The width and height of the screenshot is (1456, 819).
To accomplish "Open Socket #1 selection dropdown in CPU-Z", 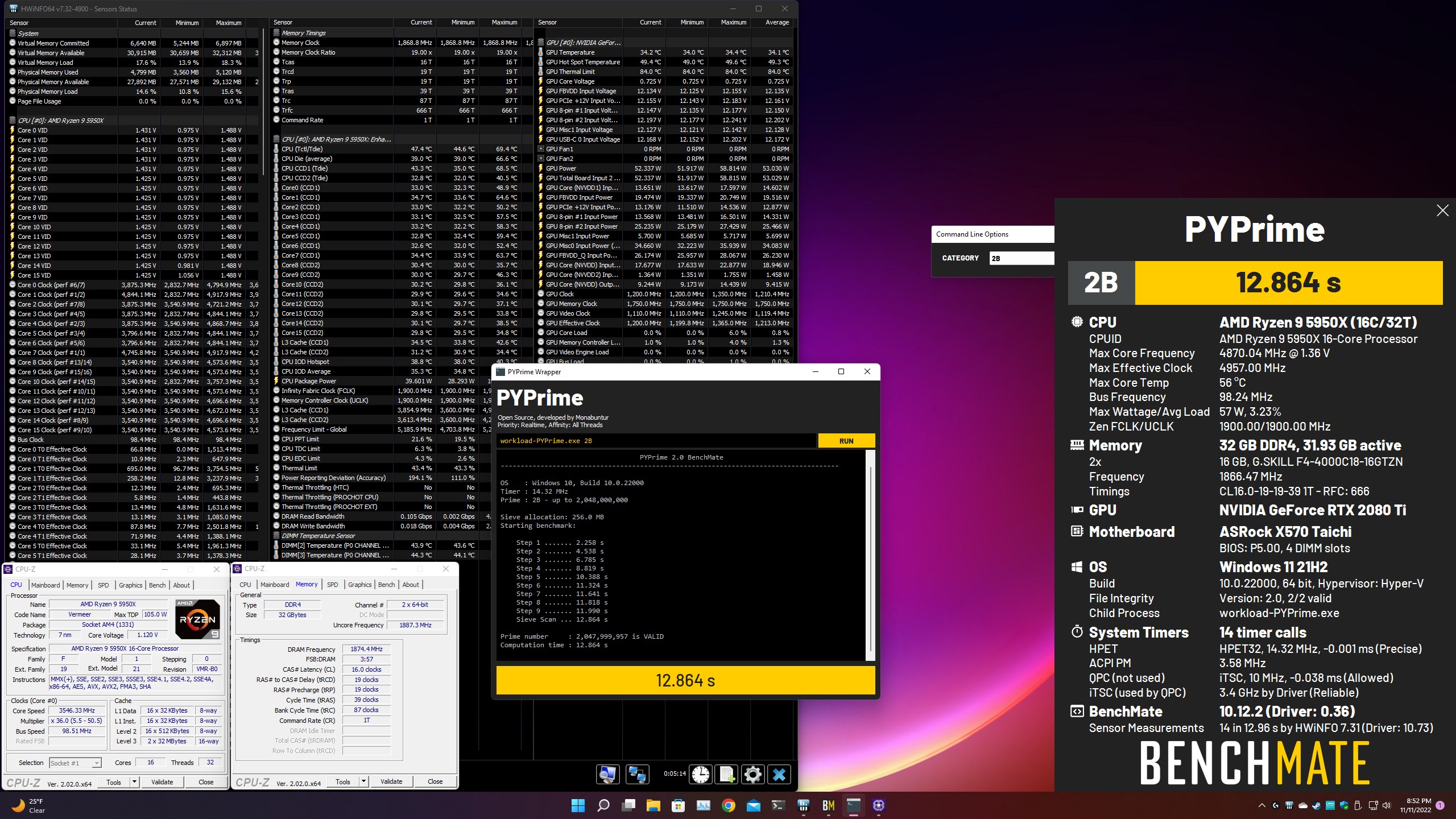I will tap(75, 763).
